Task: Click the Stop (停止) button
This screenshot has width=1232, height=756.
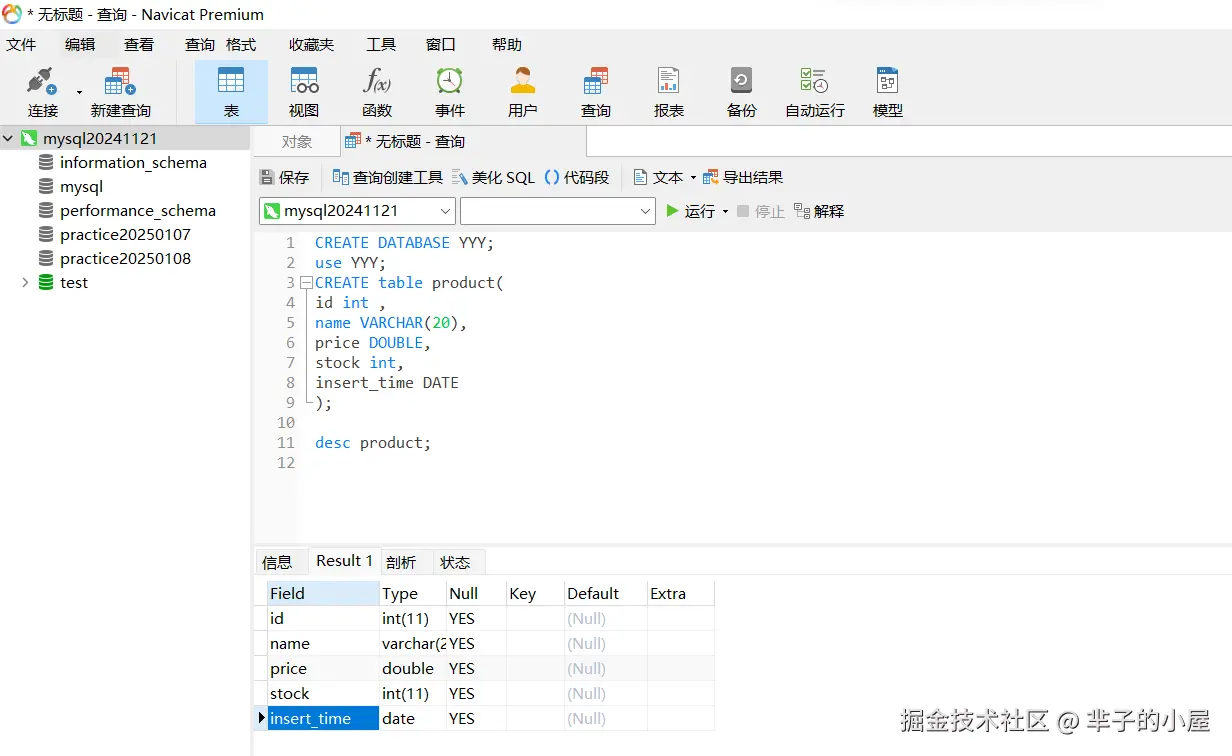Action: (x=761, y=211)
